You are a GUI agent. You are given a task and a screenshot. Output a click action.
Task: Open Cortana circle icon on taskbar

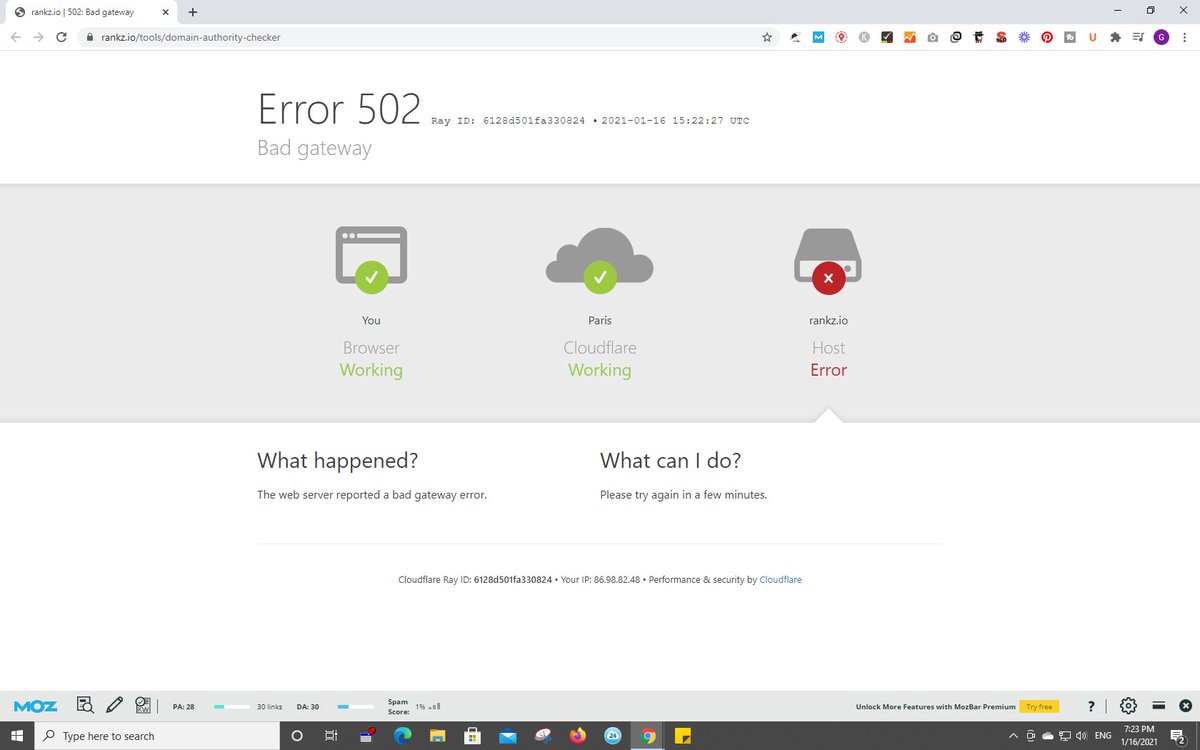click(x=297, y=736)
